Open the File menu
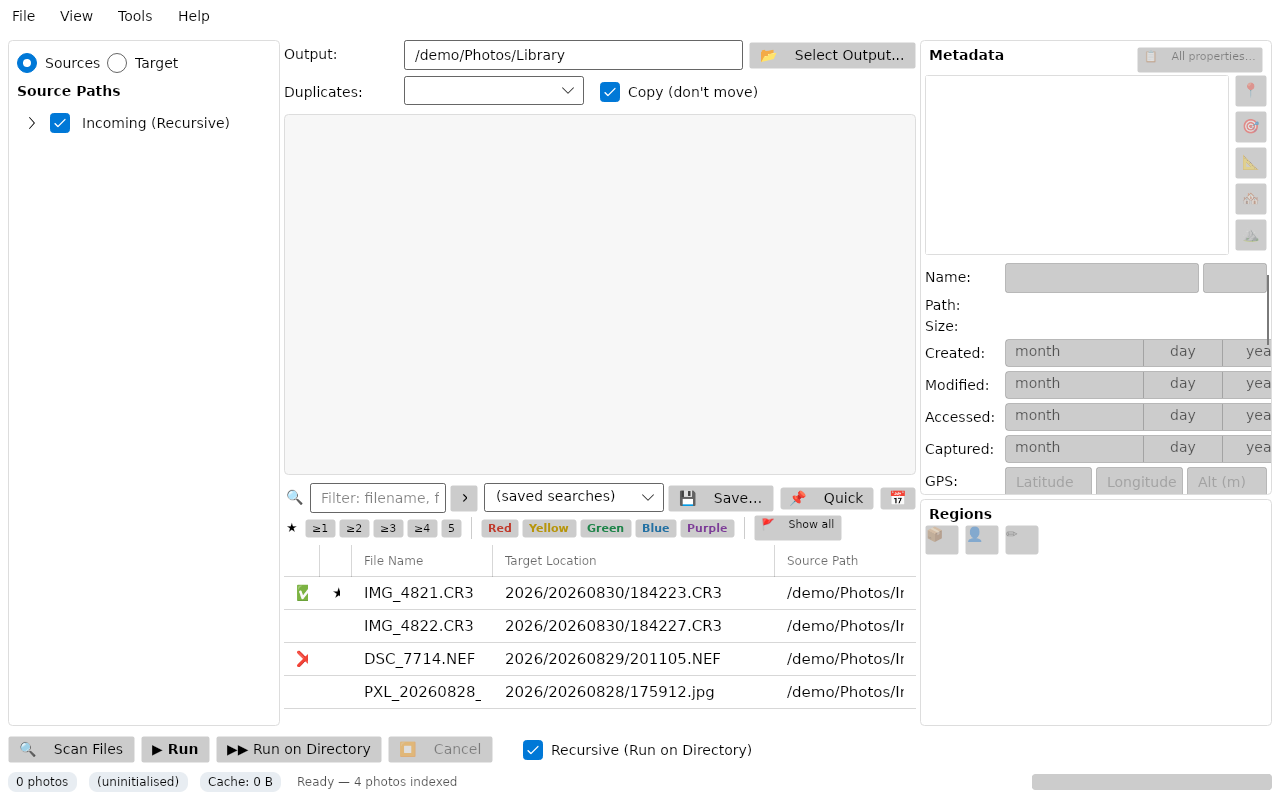 [x=24, y=16]
